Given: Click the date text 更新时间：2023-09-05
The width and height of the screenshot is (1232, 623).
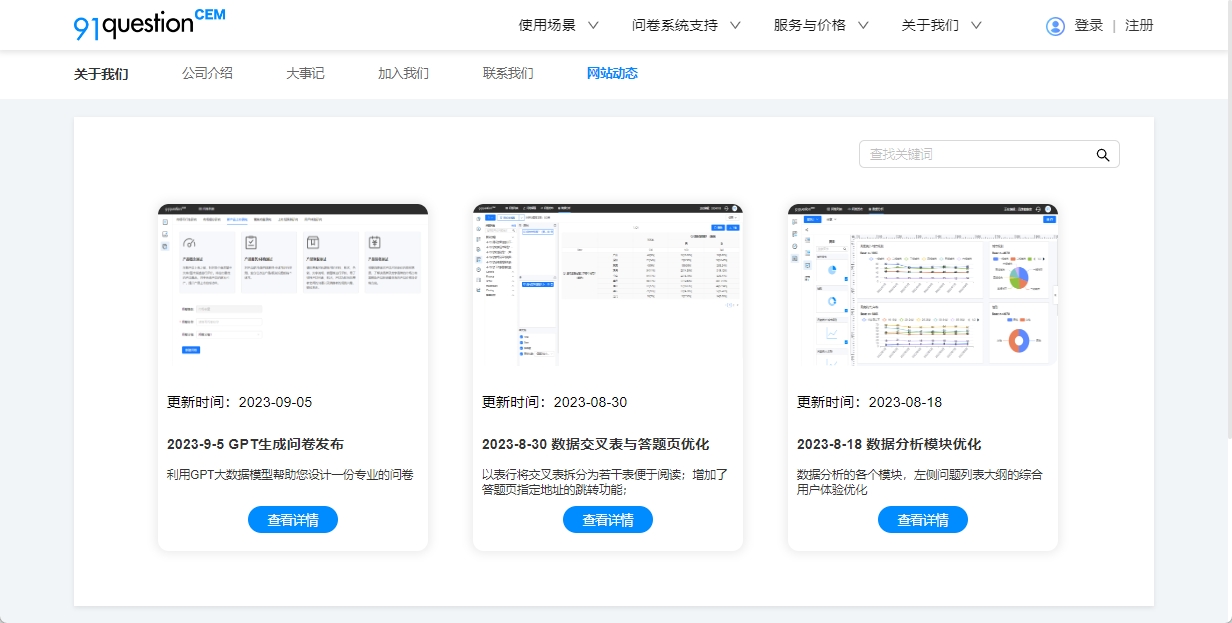Looking at the screenshot, I should tap(239, 402).
